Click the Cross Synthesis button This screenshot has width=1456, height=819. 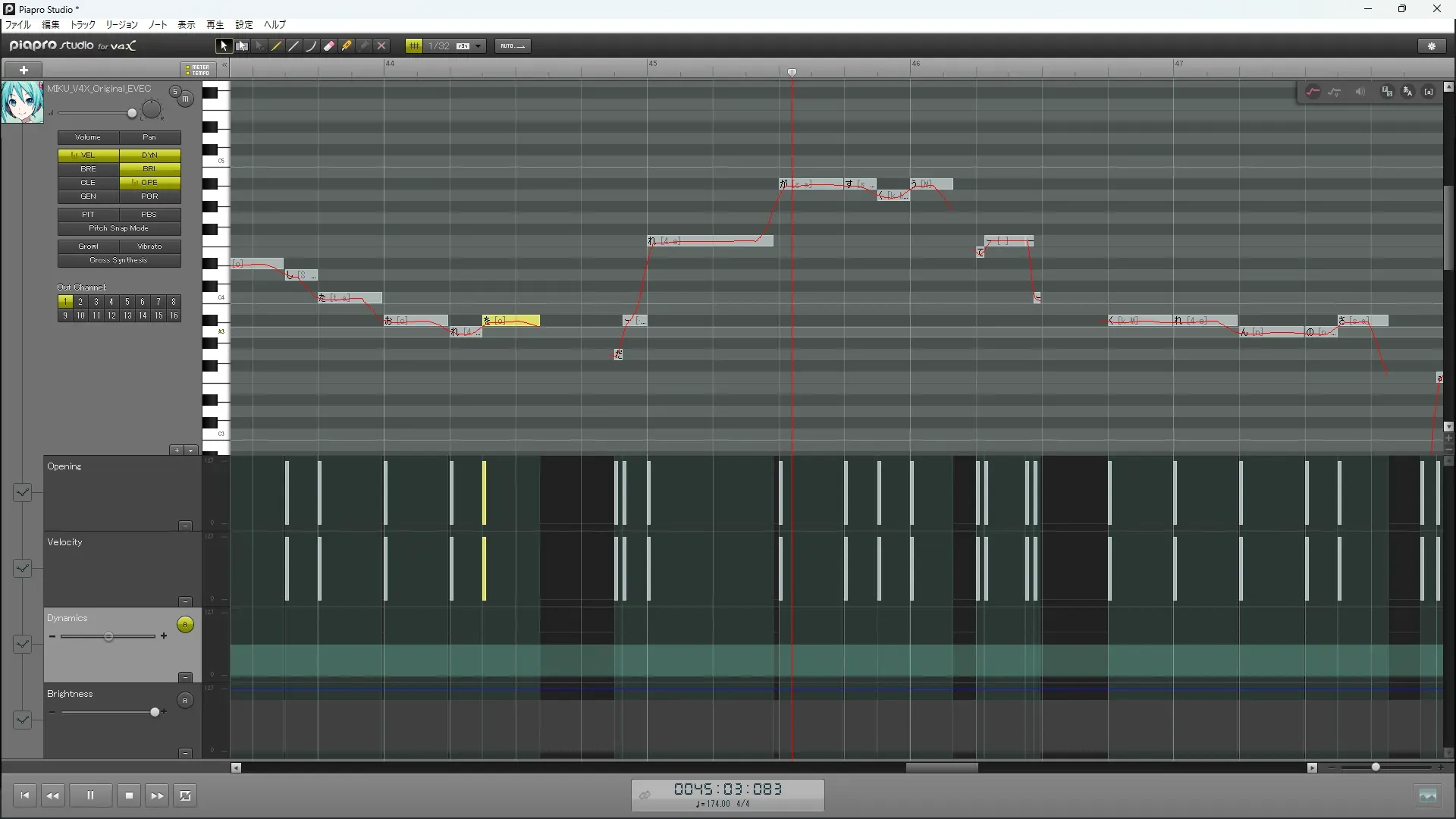[x=119, y=260]
